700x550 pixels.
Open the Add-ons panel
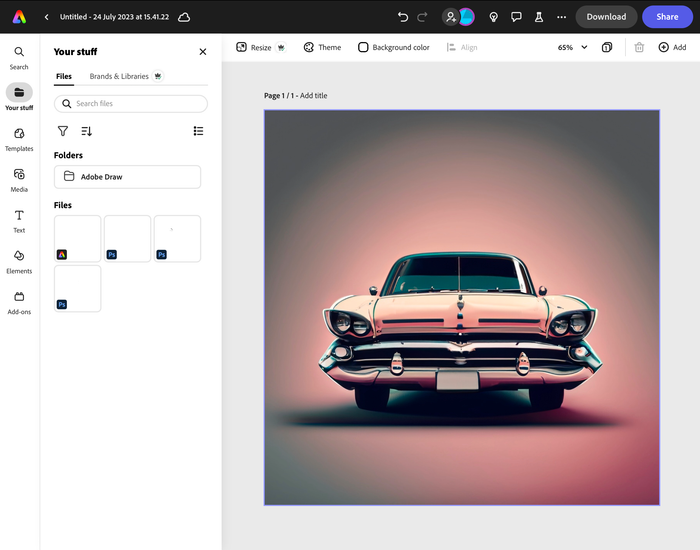19,302
